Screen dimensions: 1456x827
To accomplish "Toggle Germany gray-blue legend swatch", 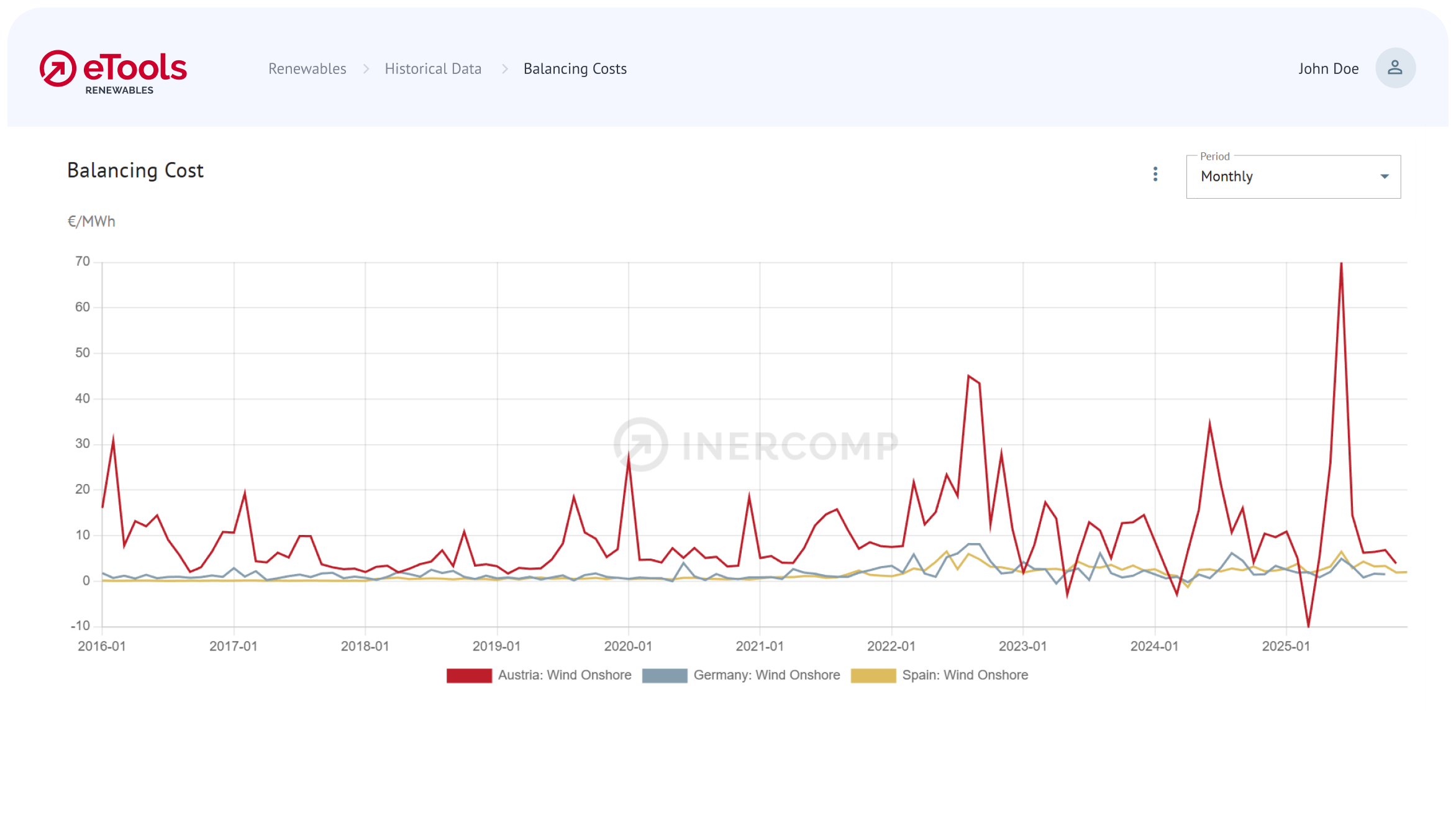I will click(664, 675).
